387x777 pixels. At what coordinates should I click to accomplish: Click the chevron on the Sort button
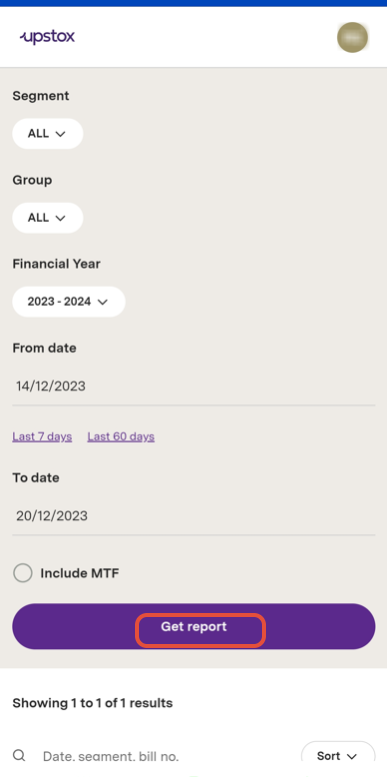pyautogui.click(x=352, y=756)
